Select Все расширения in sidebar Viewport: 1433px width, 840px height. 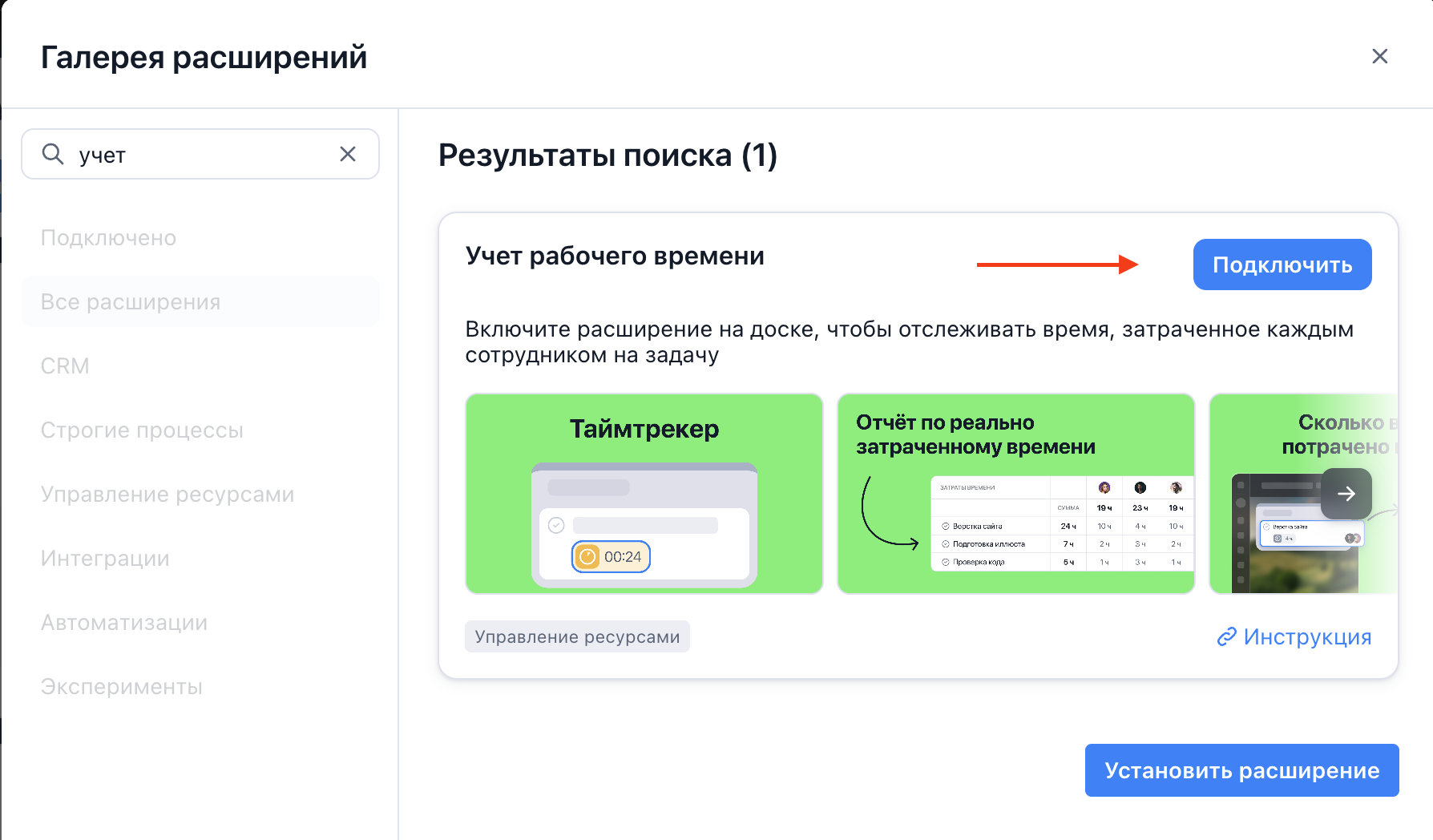pos(131,302)
